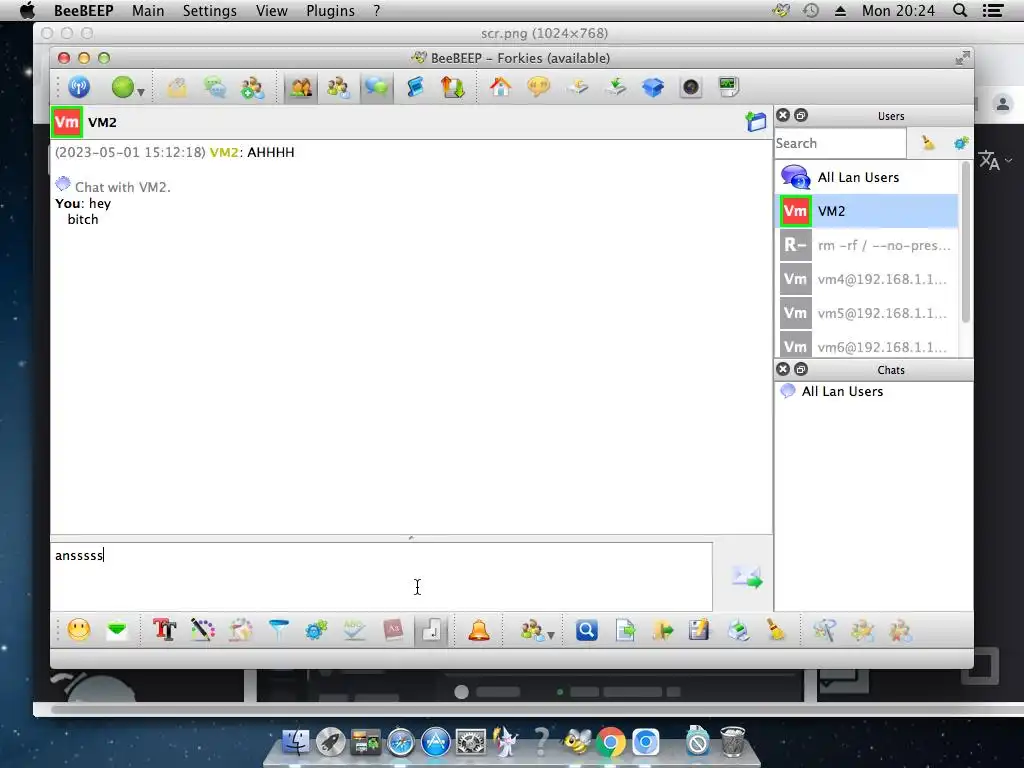Click the greyed envelope icon in top toolbar

177,88
